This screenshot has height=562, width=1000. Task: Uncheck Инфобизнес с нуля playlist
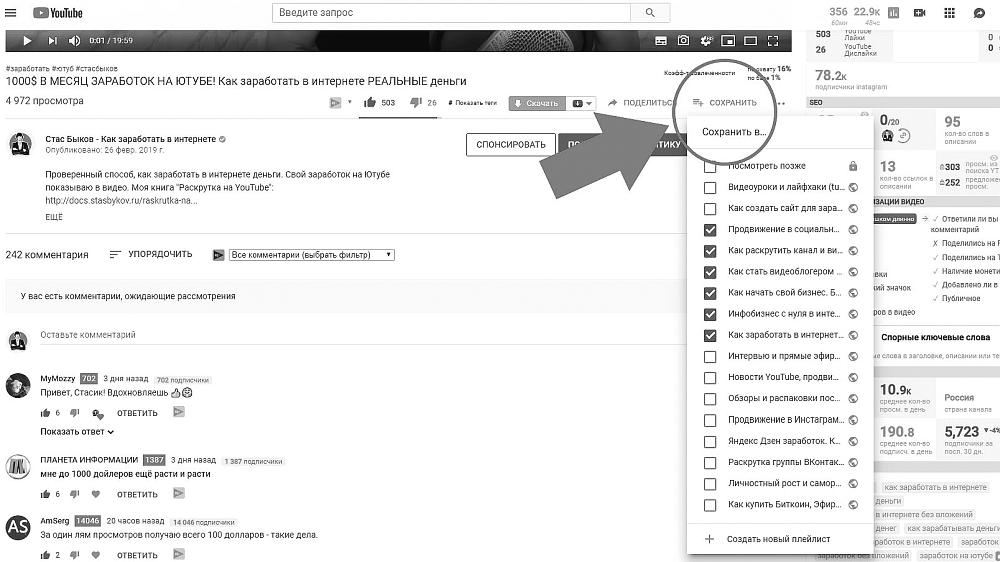tap(710, 314)
